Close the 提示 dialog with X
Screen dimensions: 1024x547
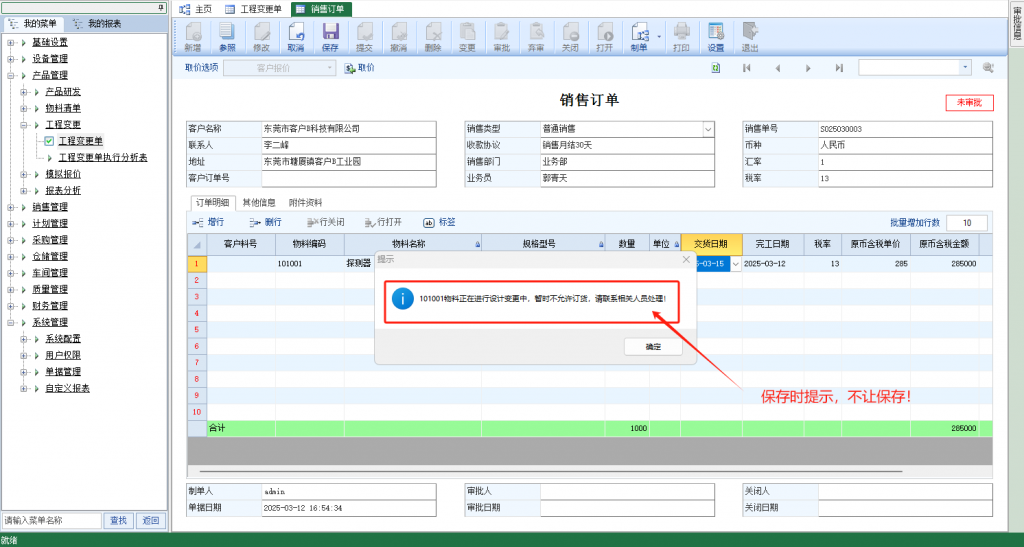click(686, 260)
